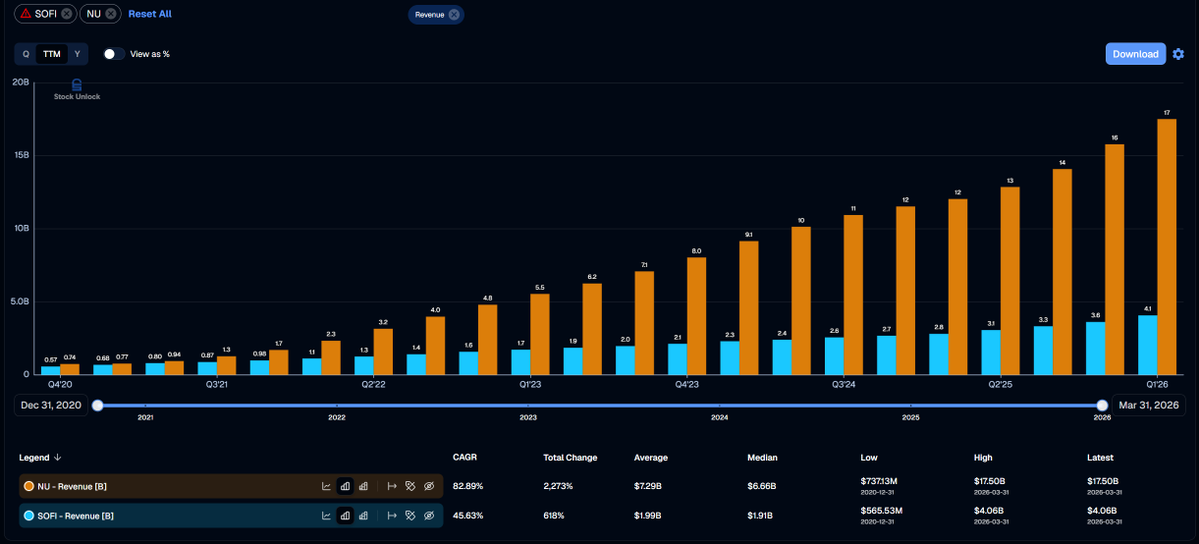
Task: Open the Dec 31, 2020 start date field
Action: (x=51, y=405)
